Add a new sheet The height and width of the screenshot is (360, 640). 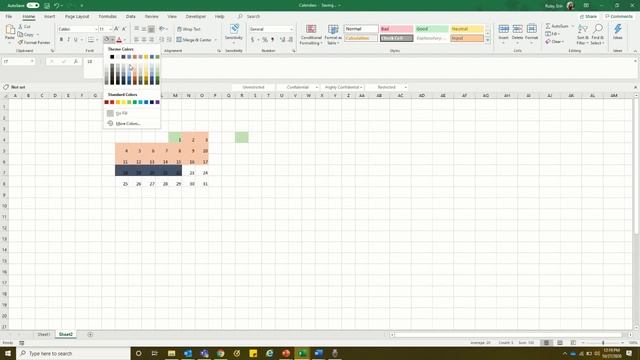pyautogui.click(x=90, y=334)
